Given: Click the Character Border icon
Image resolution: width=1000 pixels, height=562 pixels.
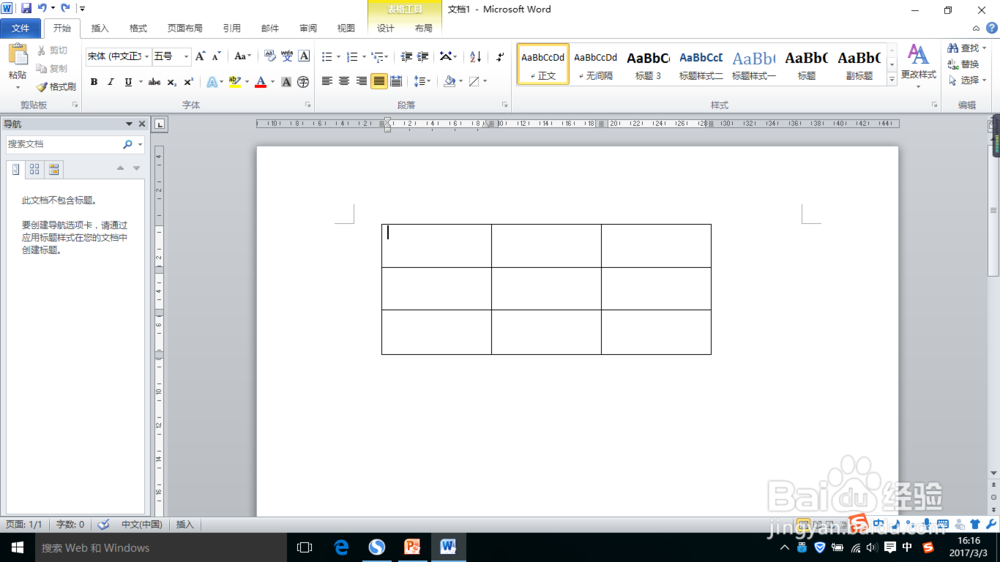Looking at the screenshot, I should (x=304, y=56).
